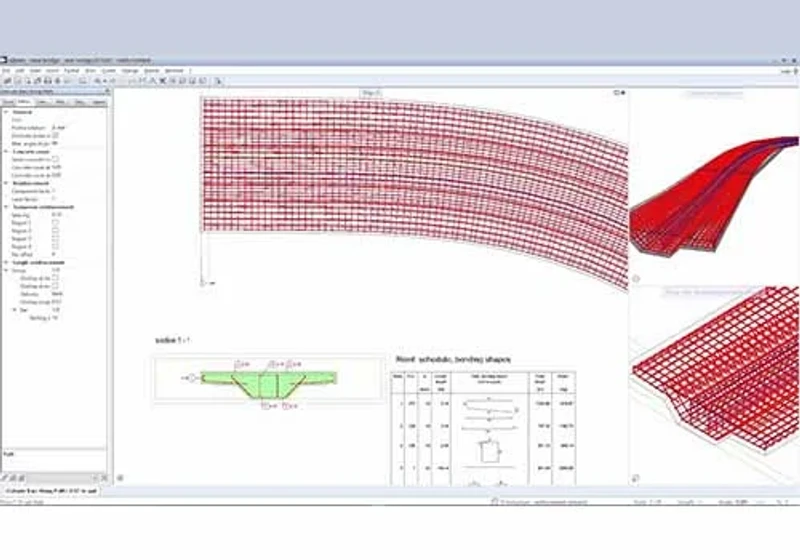Open the Repeat menu

152,71
